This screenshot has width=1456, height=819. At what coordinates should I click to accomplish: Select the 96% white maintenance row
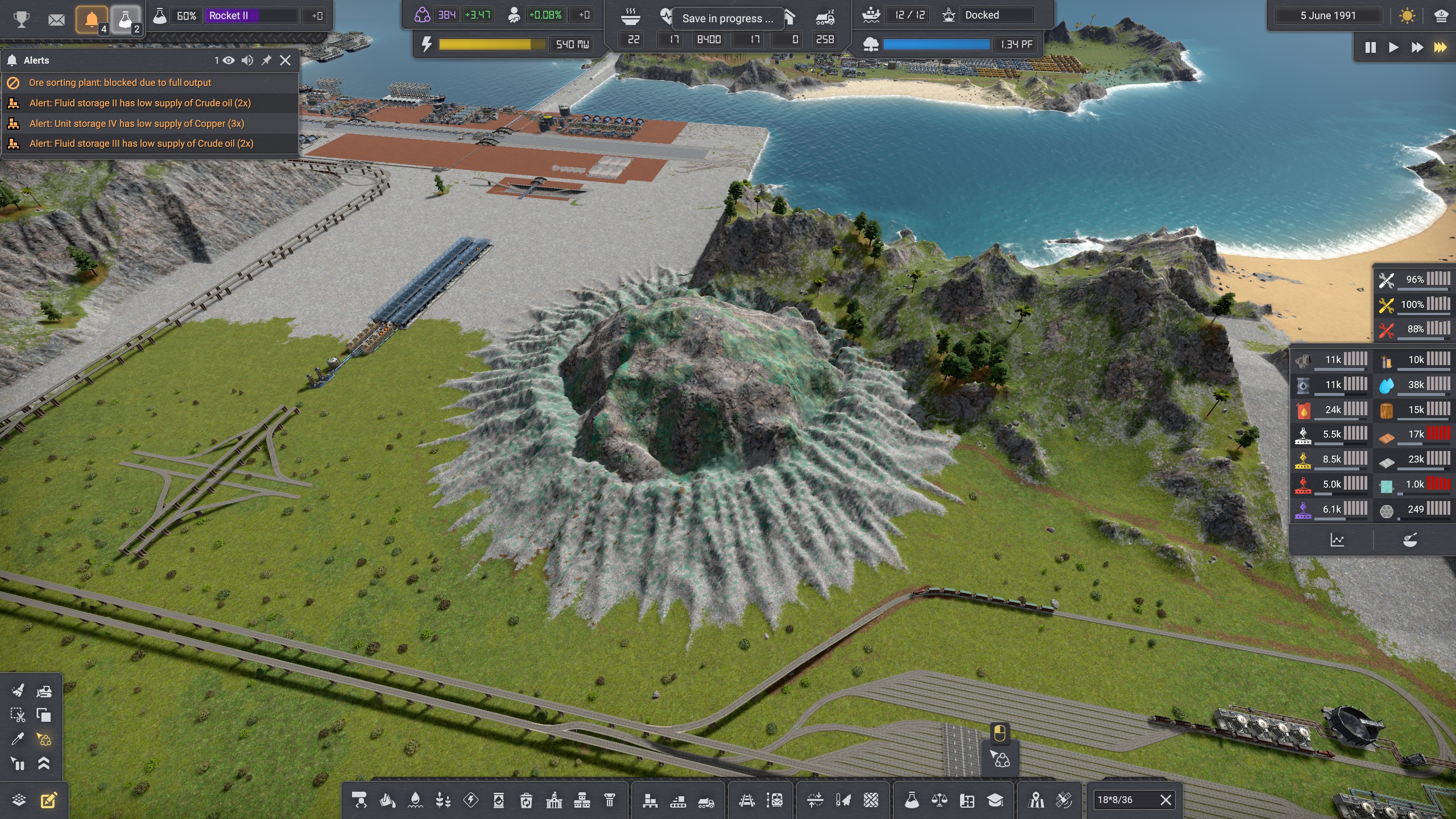click(x=1414, y=280)
